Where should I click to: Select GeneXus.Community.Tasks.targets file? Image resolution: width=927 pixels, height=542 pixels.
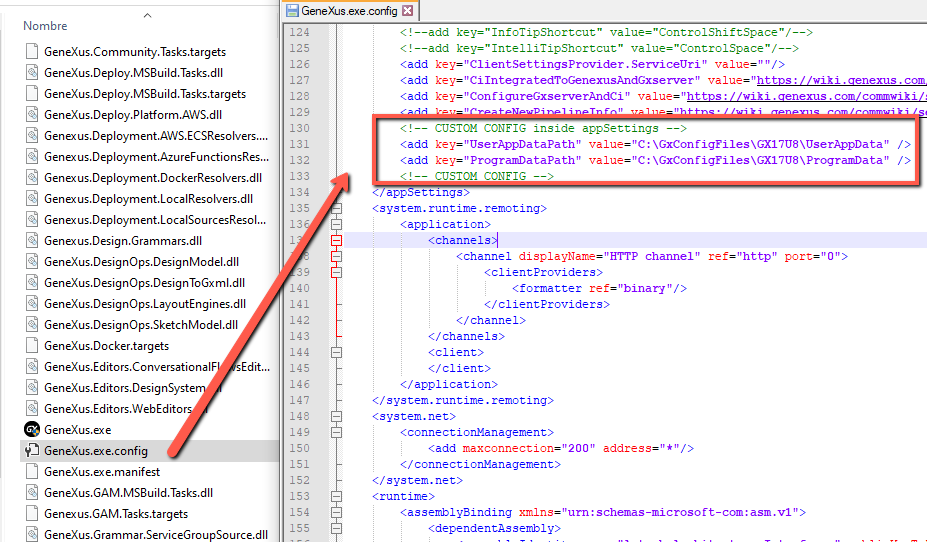click(135, 52)
